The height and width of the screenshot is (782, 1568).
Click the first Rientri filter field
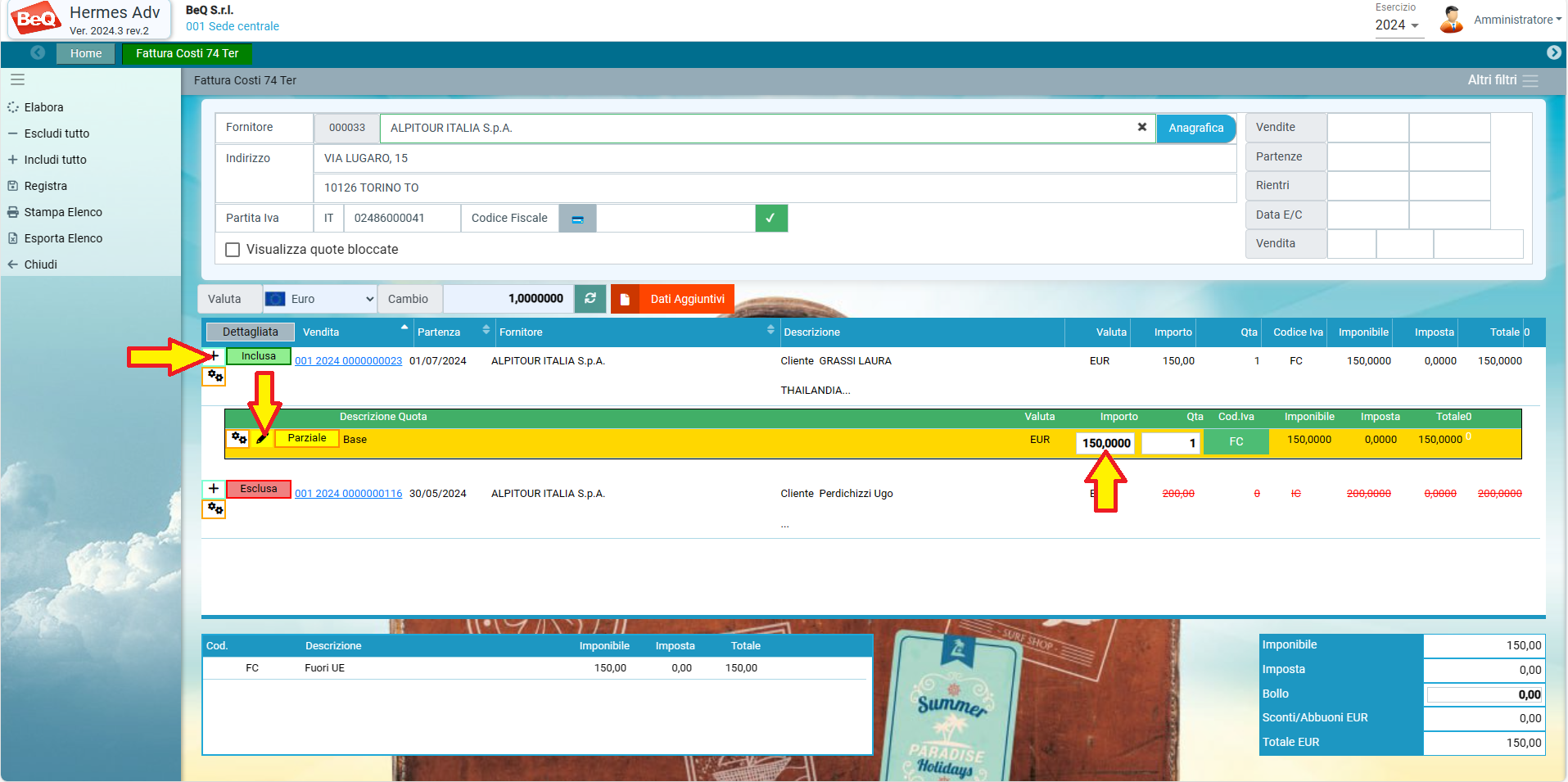1367,186
